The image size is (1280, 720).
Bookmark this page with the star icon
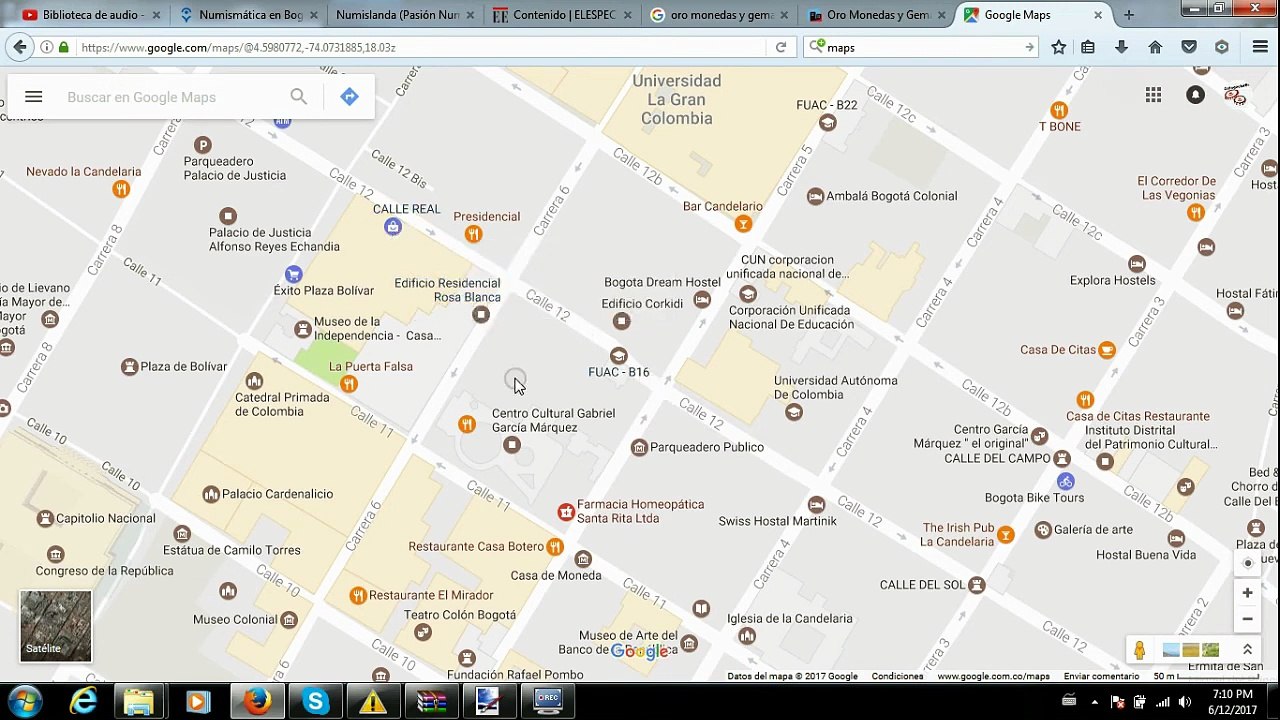1059,47
